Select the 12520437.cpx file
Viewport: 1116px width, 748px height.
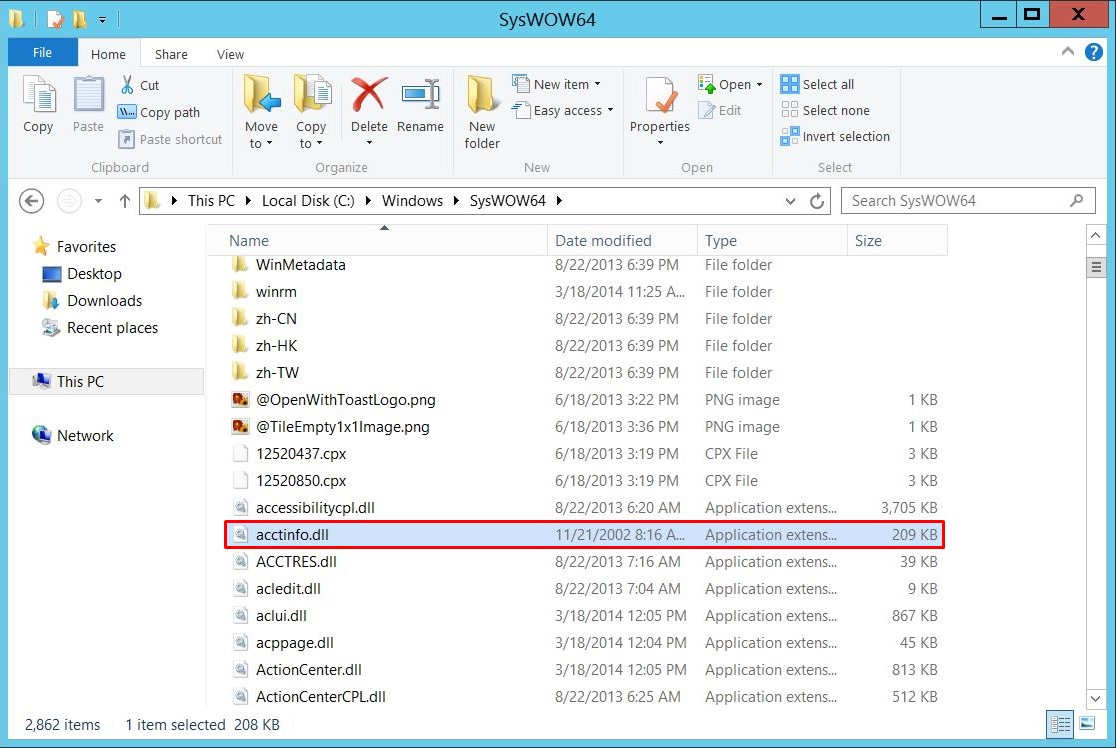[x=584, y=454]
